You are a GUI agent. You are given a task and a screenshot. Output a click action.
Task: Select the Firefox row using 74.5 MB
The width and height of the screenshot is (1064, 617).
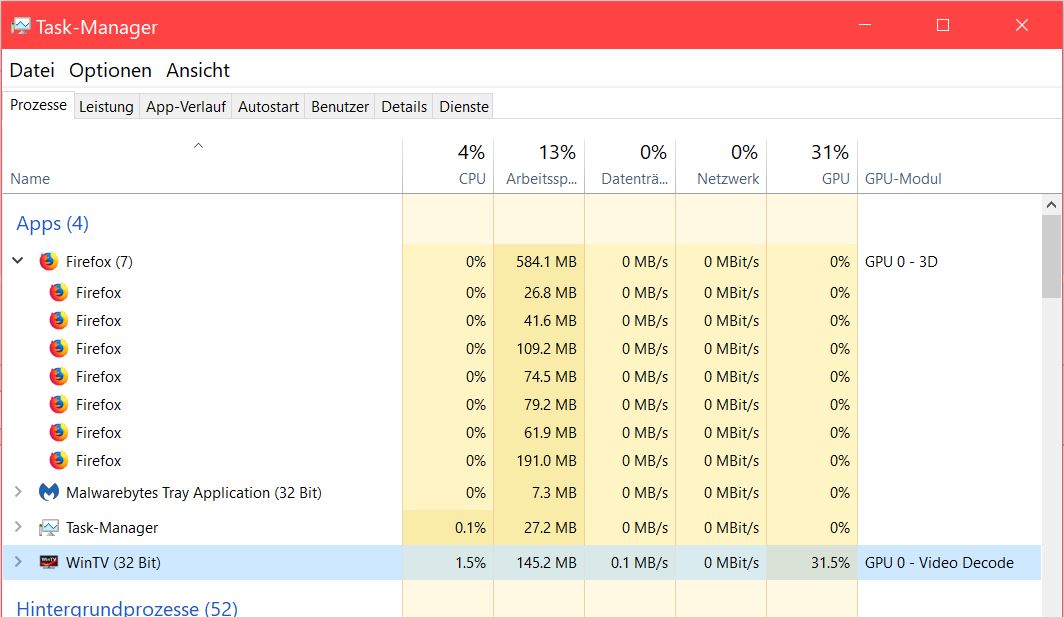coord(200,377)
